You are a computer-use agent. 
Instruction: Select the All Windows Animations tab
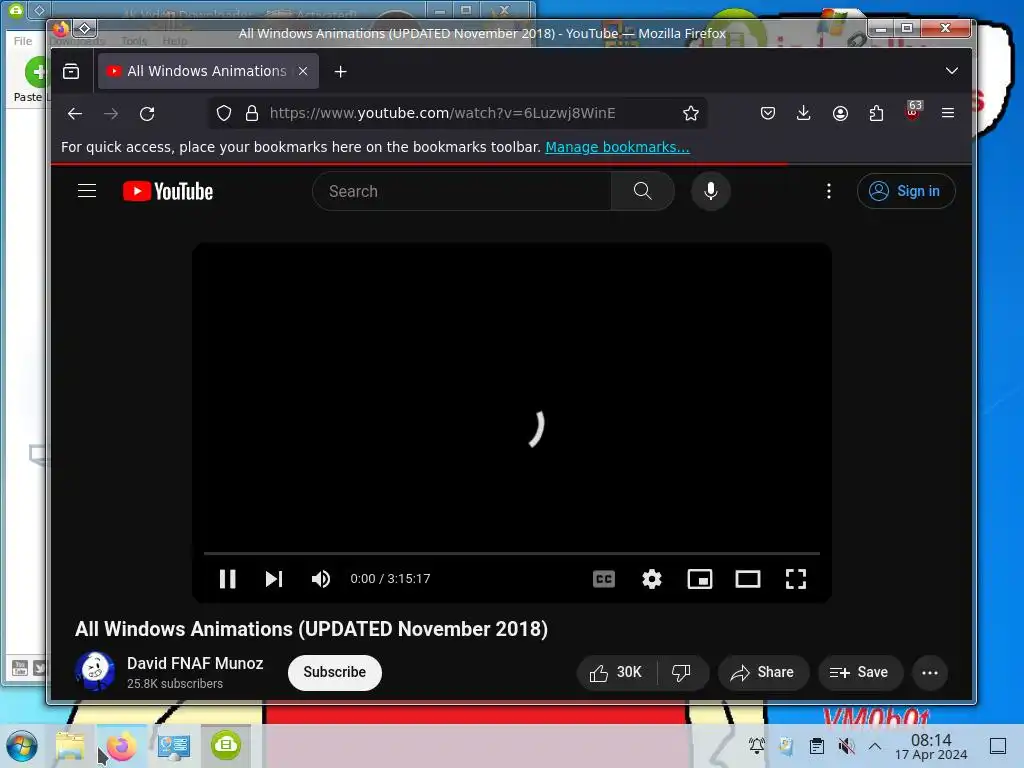click(x=208, y=71)
